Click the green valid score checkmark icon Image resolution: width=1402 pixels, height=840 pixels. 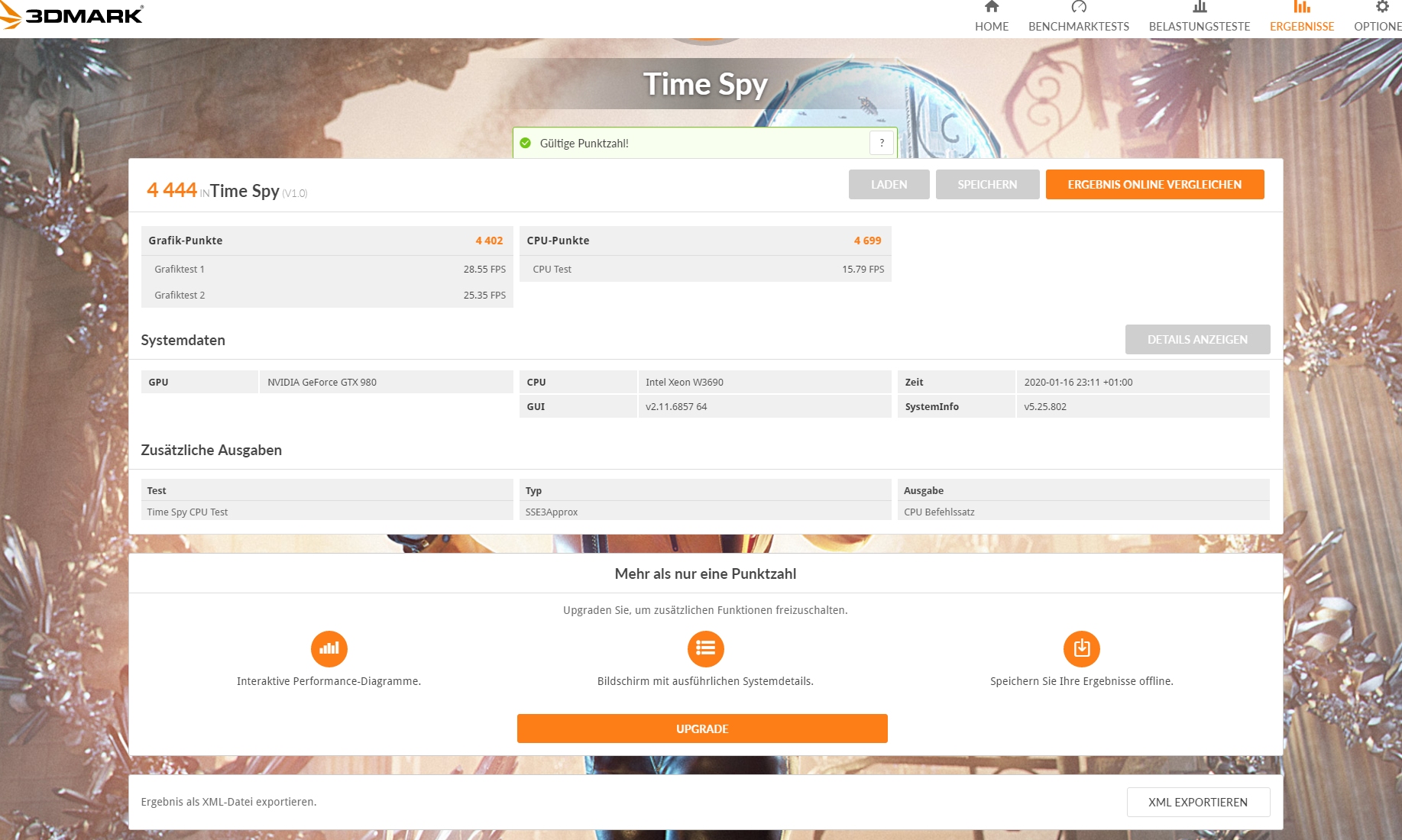526,143
